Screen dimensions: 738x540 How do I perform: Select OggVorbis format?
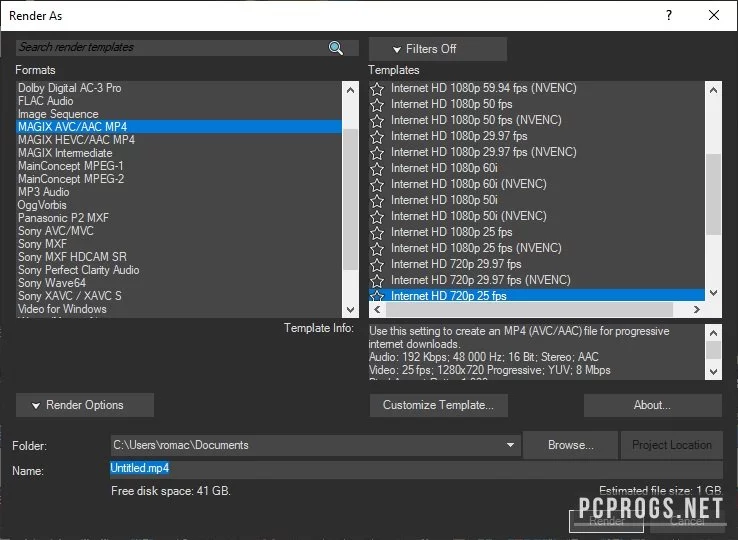coord(179,205)
